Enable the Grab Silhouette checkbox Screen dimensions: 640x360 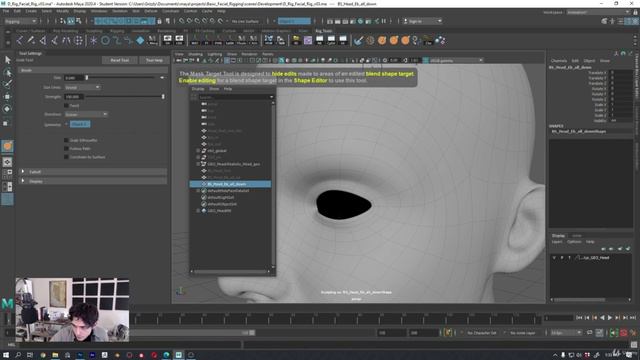(66, 140)
